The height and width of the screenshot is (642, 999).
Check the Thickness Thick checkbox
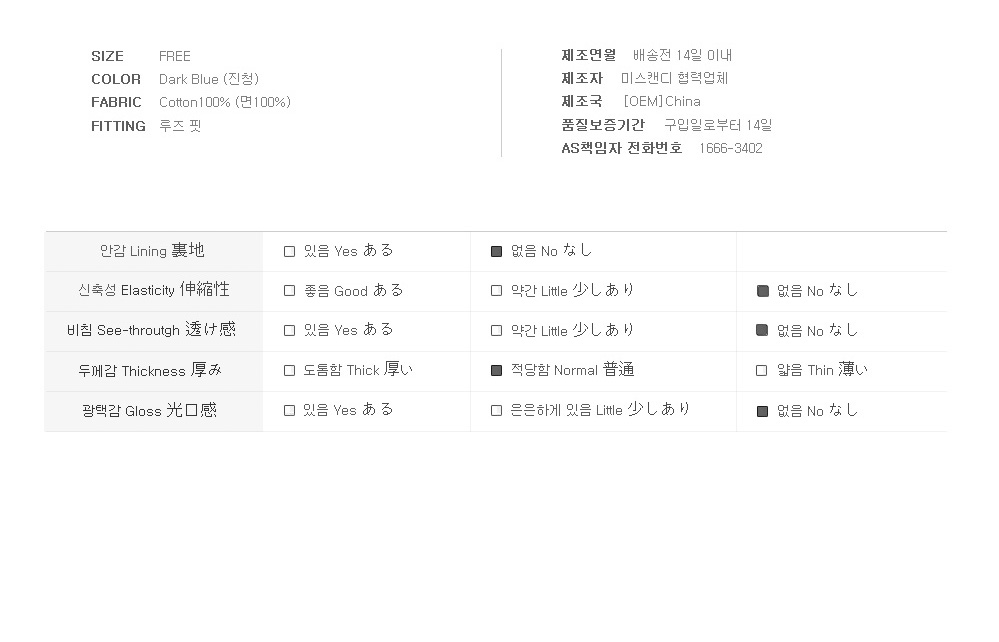click(289, 371)
